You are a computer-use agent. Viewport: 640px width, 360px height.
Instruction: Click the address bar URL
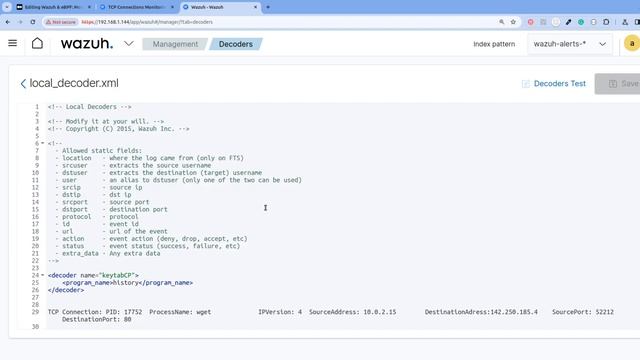[x=147, y=22]
